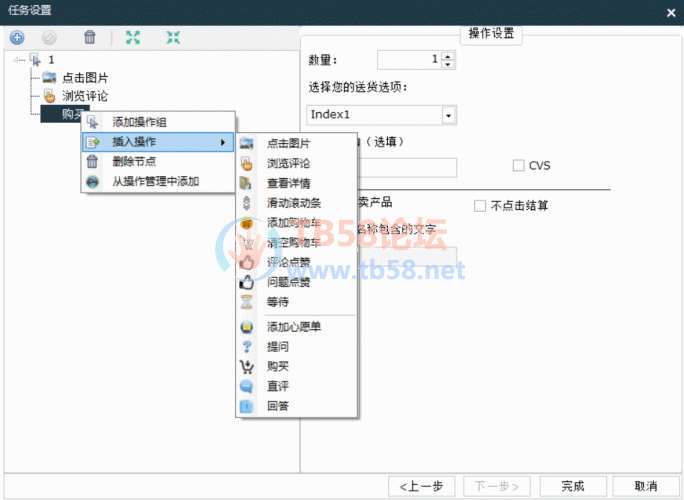Select 直评 in the submenu
Viewport: 684px width, 500px height.
click(x=297, y=386)
